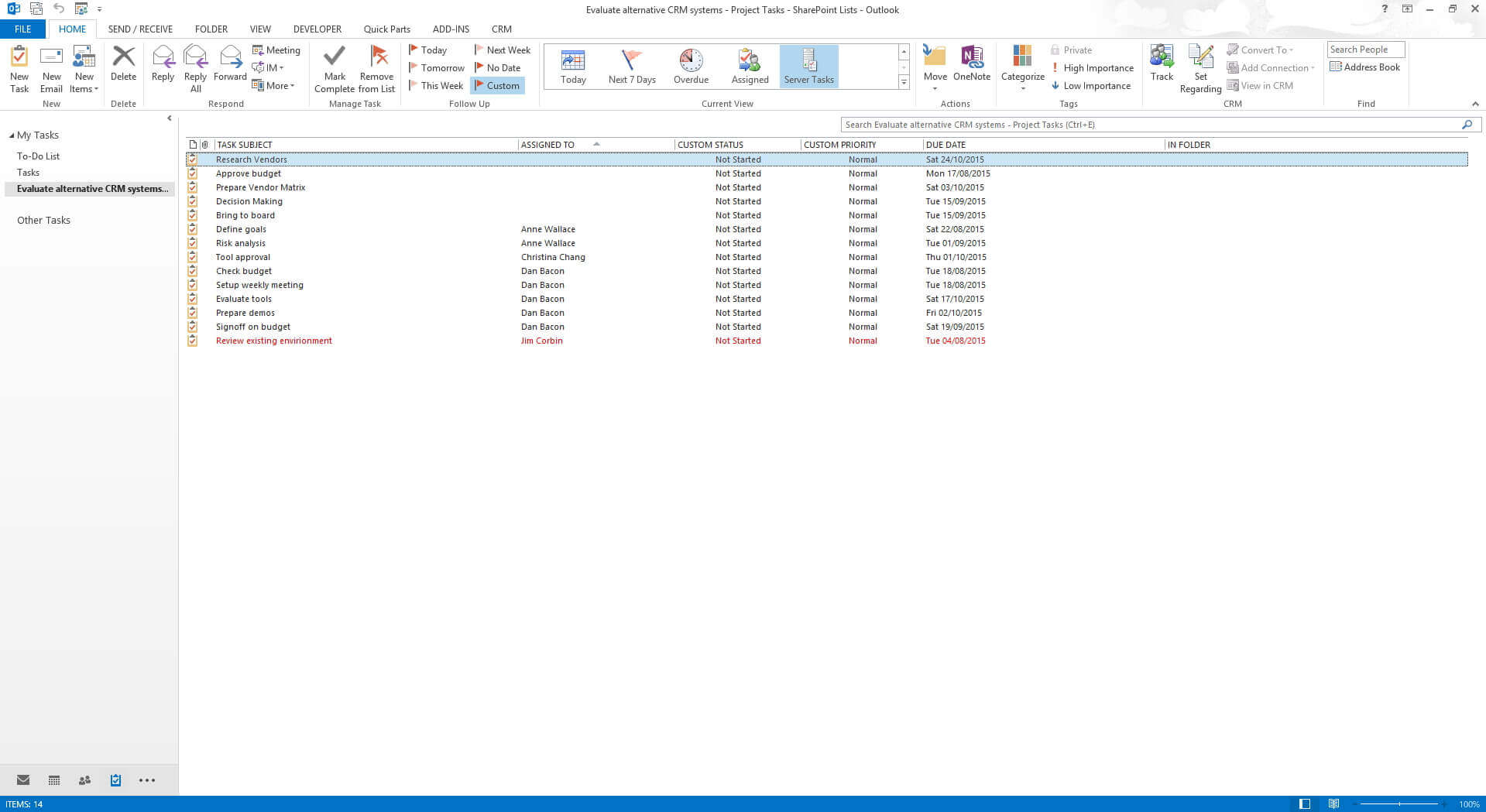This screenshot has height=812, width=1486.
Task: Open More respond options dropdown
Action: (273, 86)
